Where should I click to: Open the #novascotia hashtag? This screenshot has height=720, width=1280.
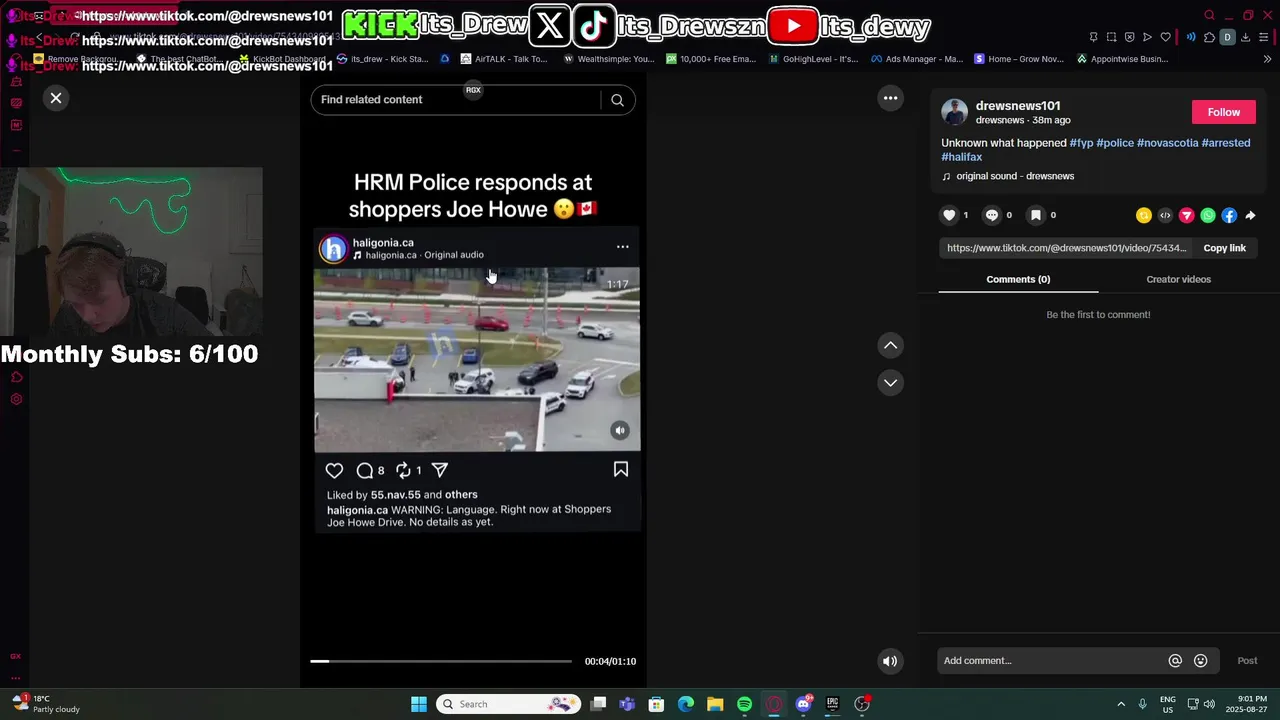1167,143
